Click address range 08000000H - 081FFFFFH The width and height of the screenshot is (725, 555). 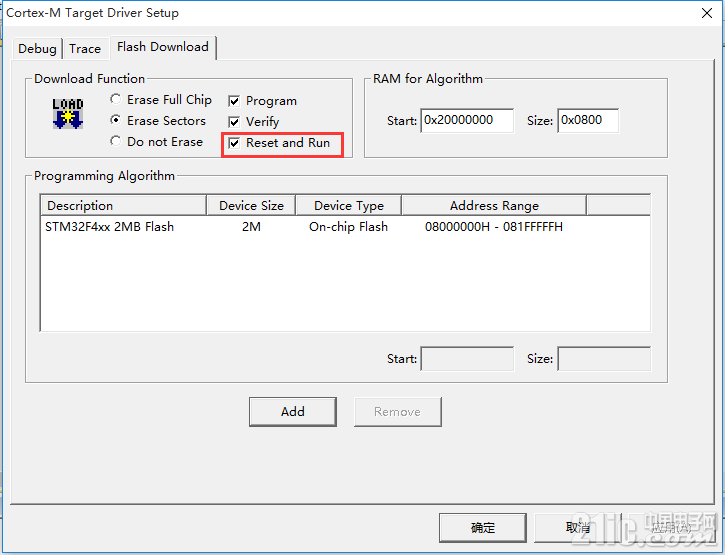pos(494,227)
